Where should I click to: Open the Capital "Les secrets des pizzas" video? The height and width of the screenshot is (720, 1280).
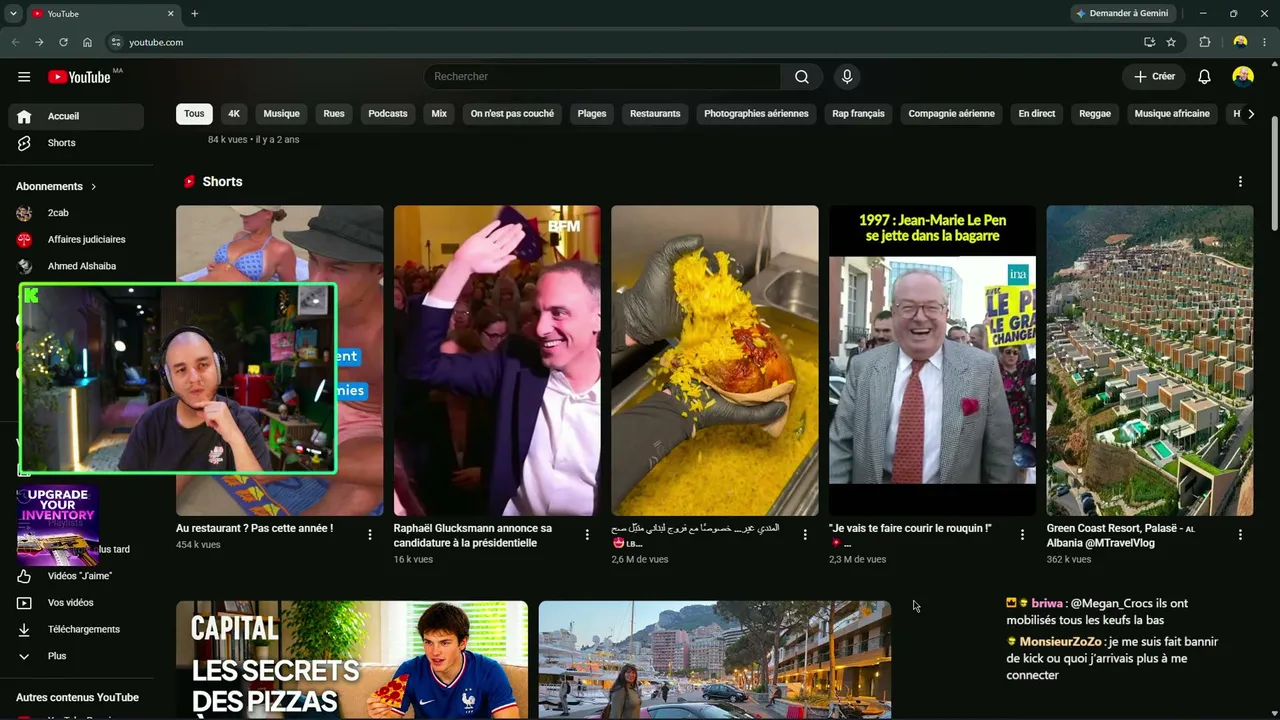point(352,660)
